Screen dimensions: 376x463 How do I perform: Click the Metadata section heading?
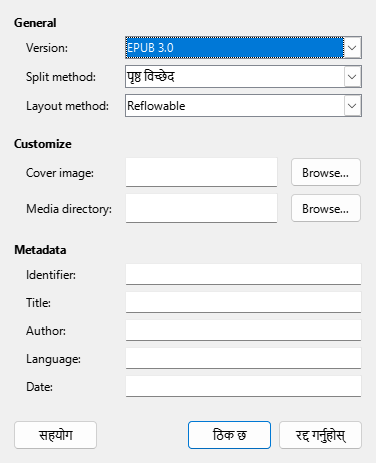point(40,250)
